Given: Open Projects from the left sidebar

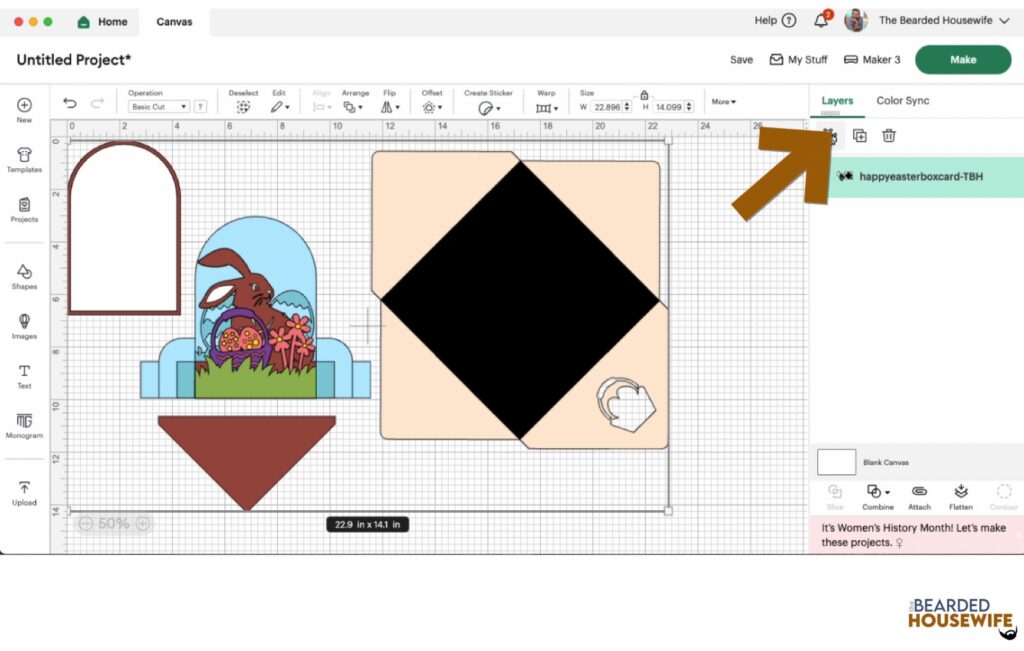Looking at the screenshot, I should pyautogui.click(x=24, y=210).
